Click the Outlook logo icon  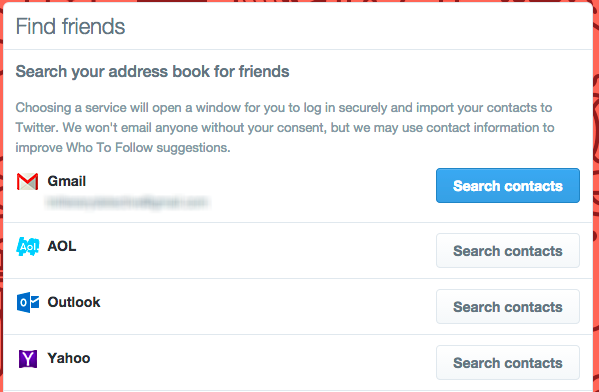(x=28, y=303)
